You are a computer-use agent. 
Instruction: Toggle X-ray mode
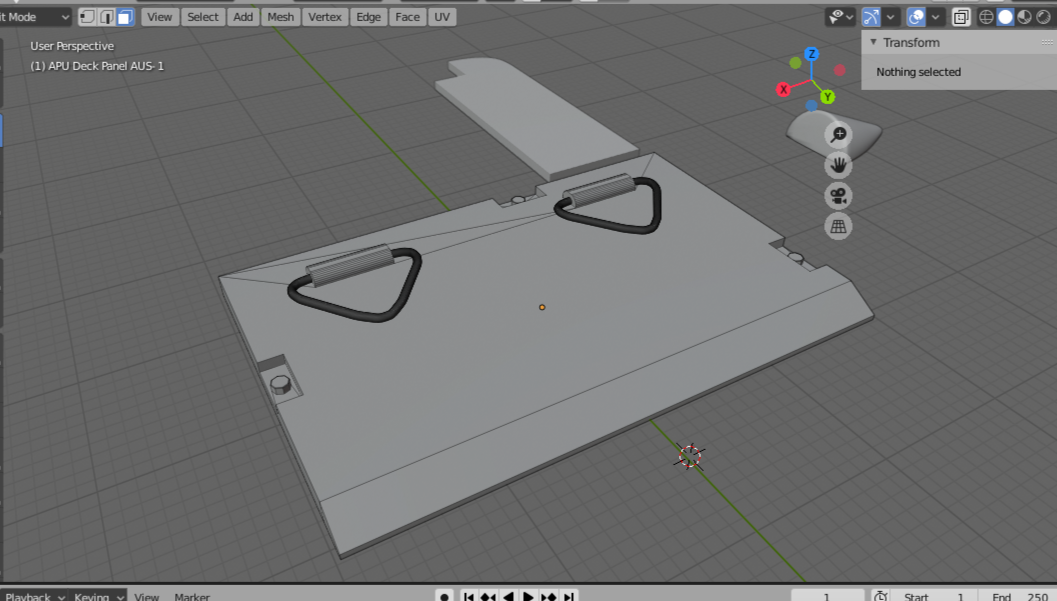[961, 17]
